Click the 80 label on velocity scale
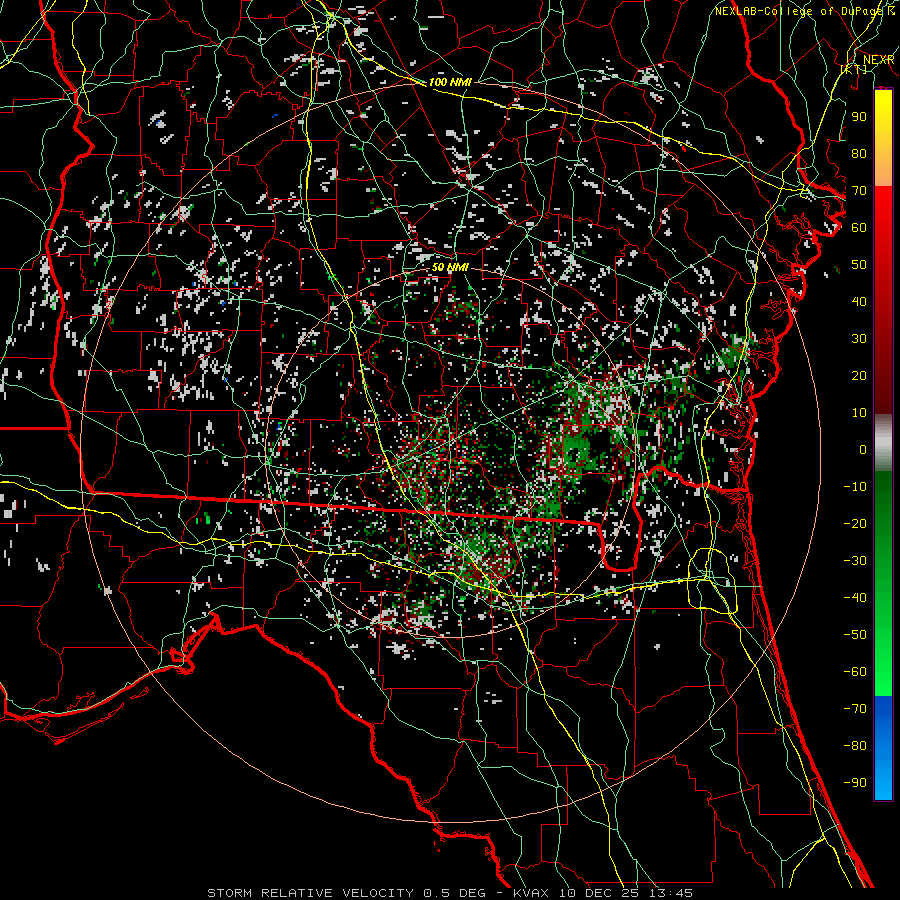 tap(859, 153)
